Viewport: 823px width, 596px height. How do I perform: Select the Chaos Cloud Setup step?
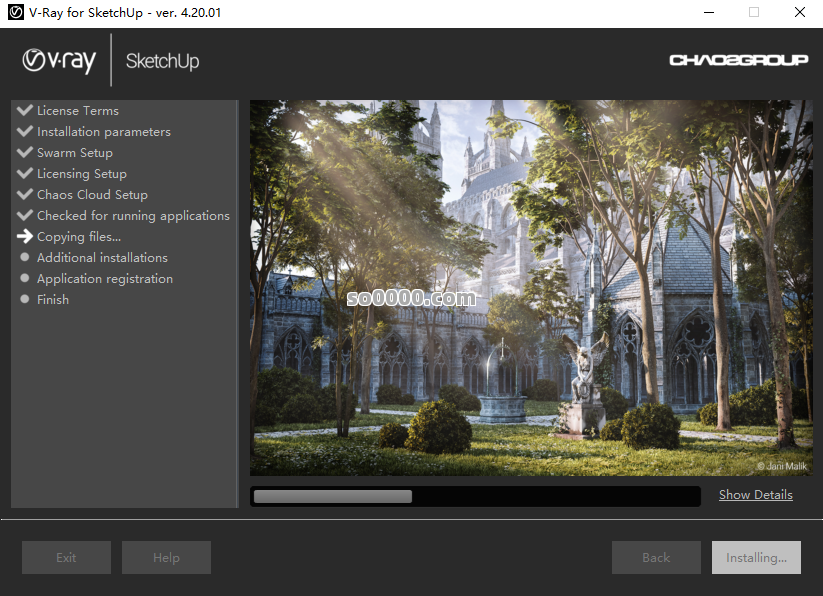point(92,195)
